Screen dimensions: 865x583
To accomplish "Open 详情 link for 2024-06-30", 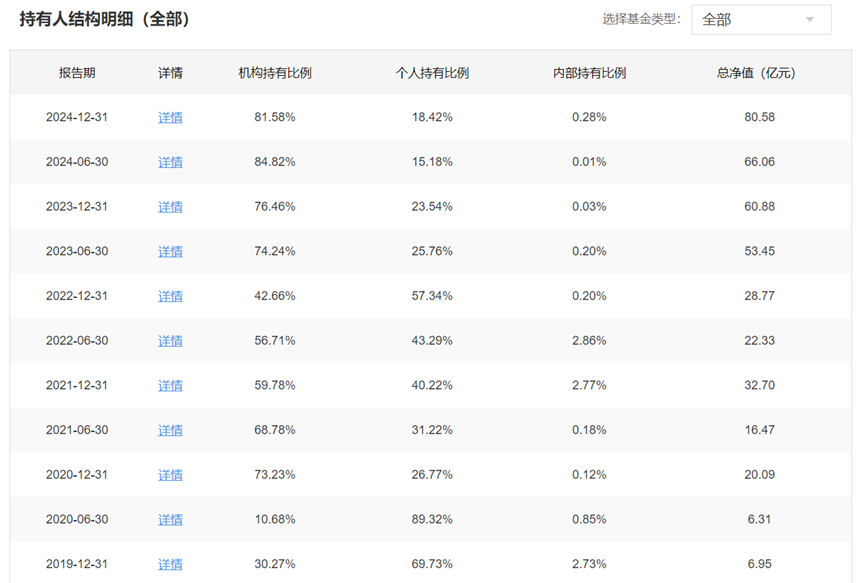I will (170, 162).
